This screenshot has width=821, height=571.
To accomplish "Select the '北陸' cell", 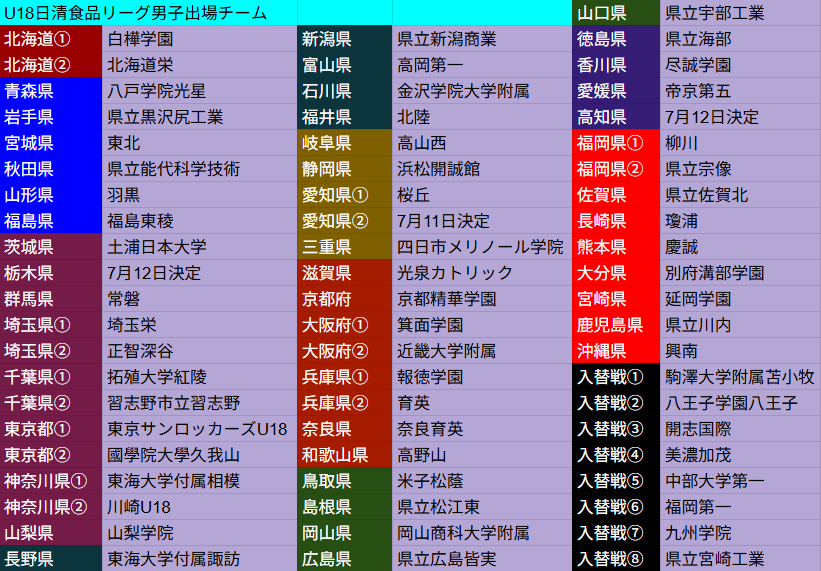I will click(x=482, y=117).
